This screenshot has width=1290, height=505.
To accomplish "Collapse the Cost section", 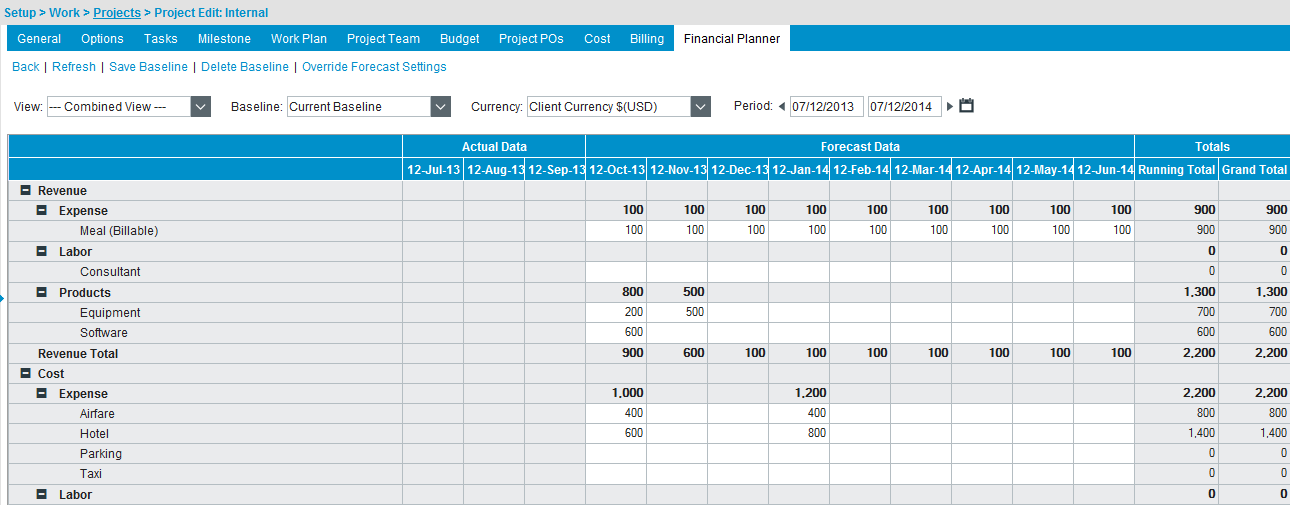I will (x=25, y=373).
